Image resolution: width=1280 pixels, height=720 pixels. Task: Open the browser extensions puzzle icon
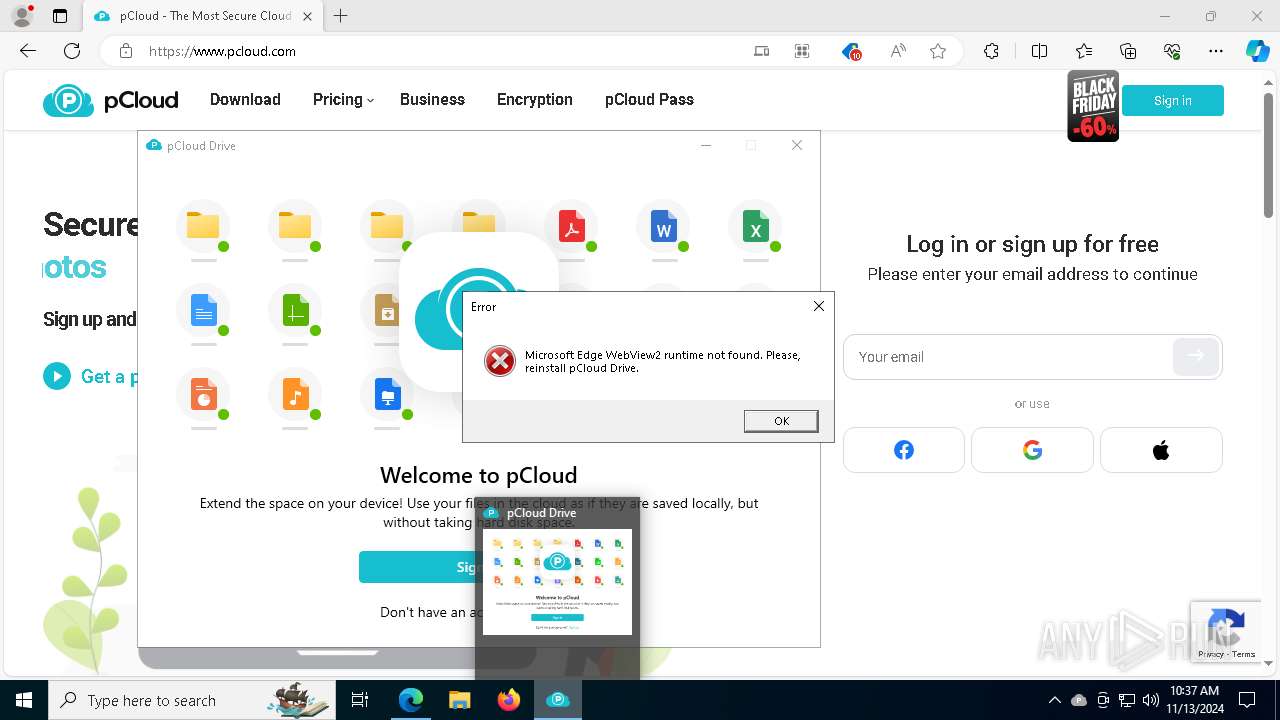coord(991,51)
